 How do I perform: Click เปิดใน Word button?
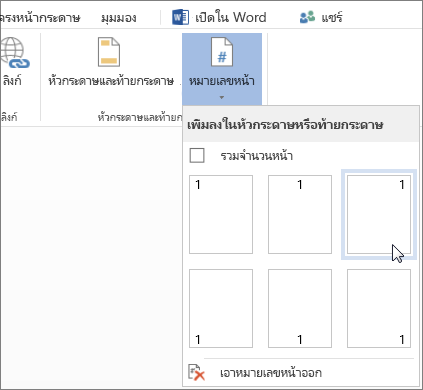(x=219, y=17)
